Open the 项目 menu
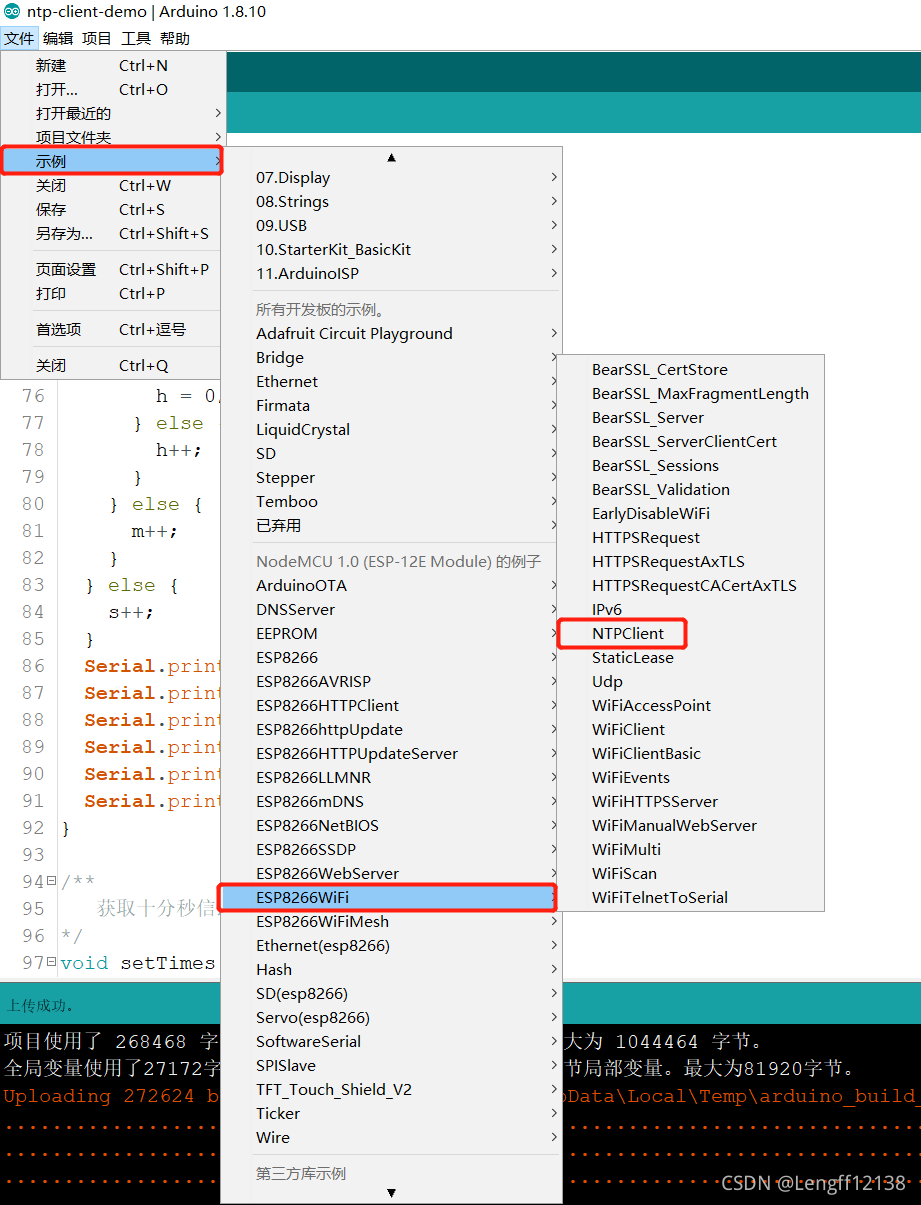Screen dimensions: 921x1205 97,38
